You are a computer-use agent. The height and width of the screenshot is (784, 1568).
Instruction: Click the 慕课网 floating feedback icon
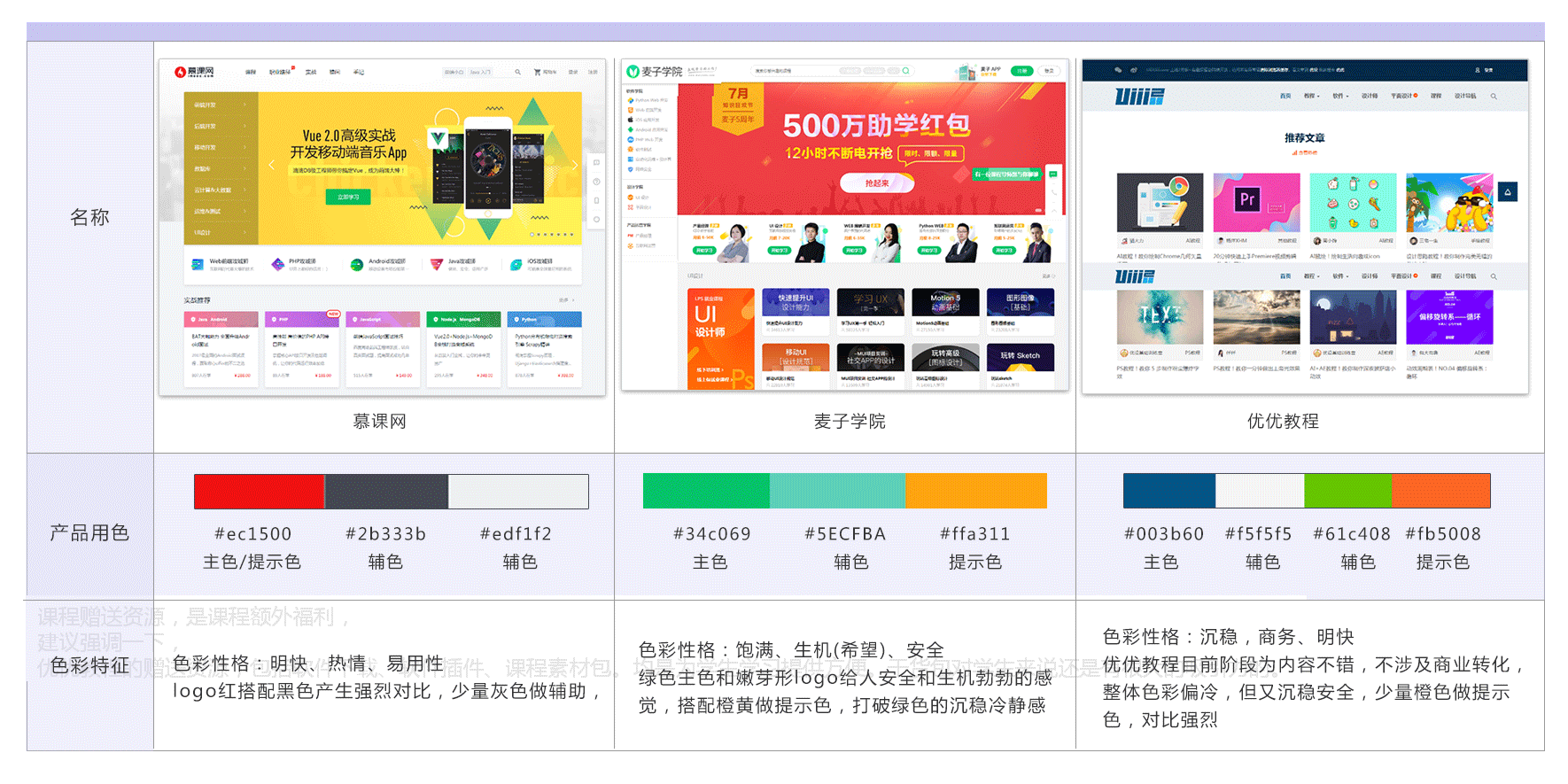(x=596, y=163)
